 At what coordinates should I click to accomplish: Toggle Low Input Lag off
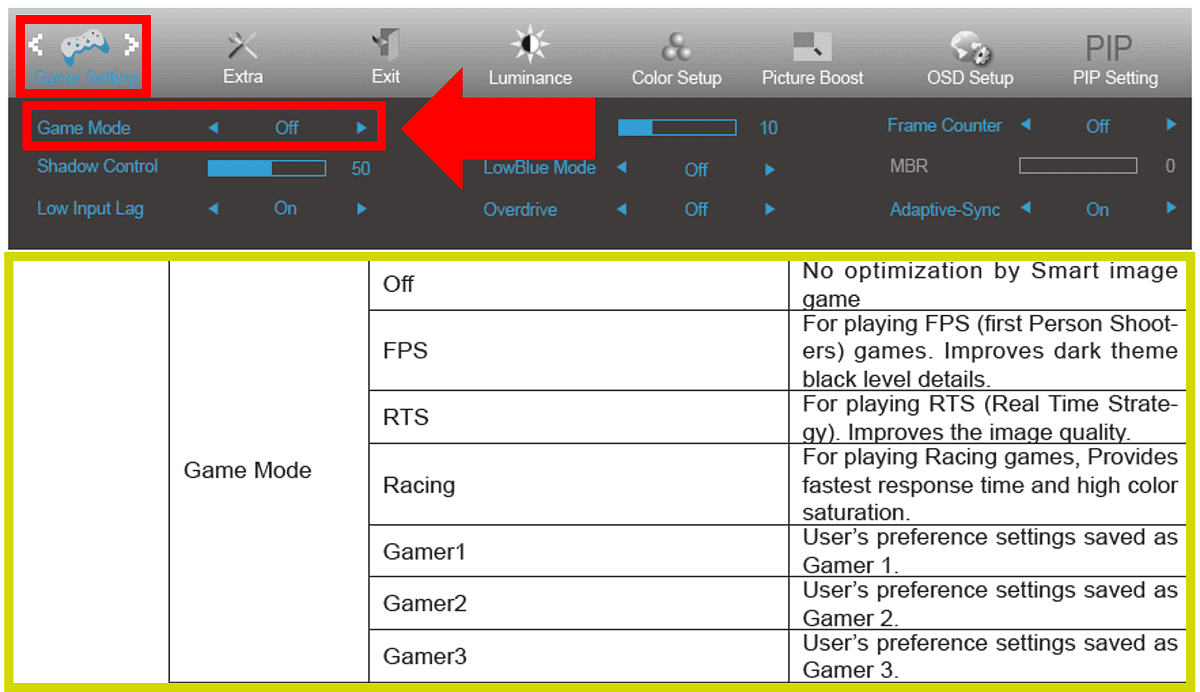pos(213,208)
